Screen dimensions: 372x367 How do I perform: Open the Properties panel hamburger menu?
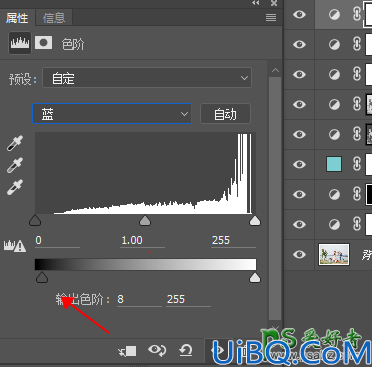pos(271,18)
